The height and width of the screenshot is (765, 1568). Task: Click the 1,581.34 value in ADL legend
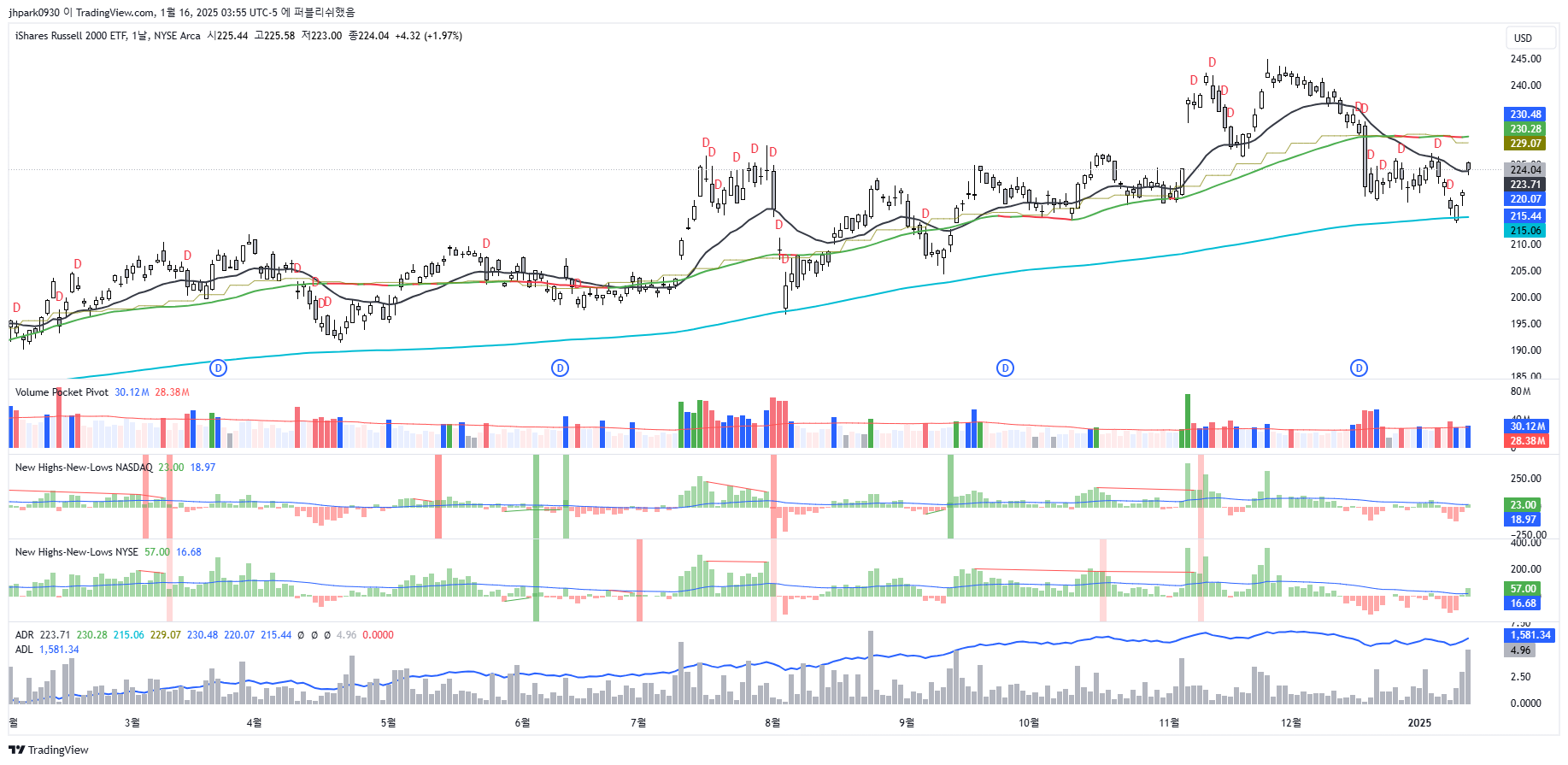coord(59,650)
